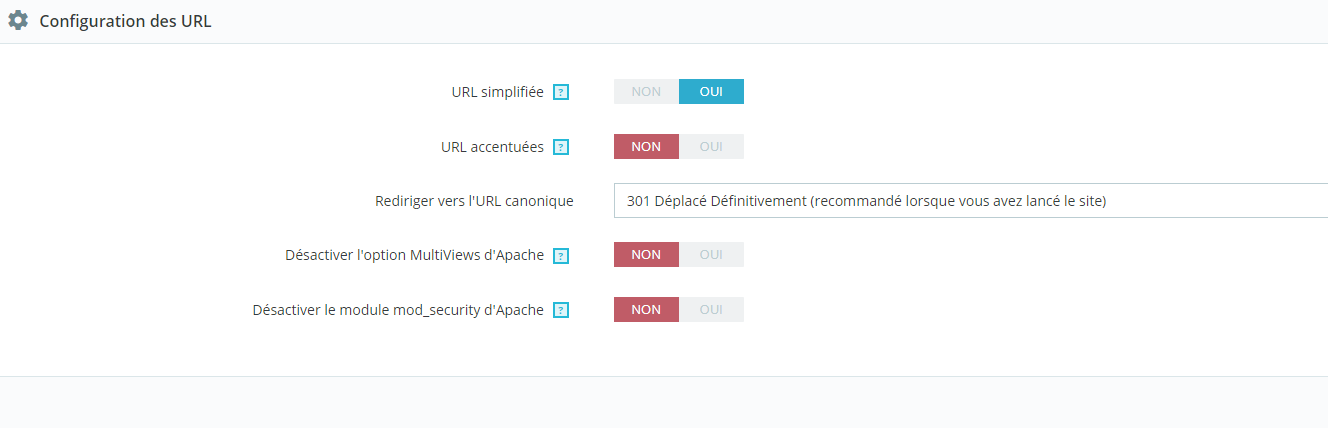Switch MultiViews d'Apache option to OUI

click(x=711, y=255)
